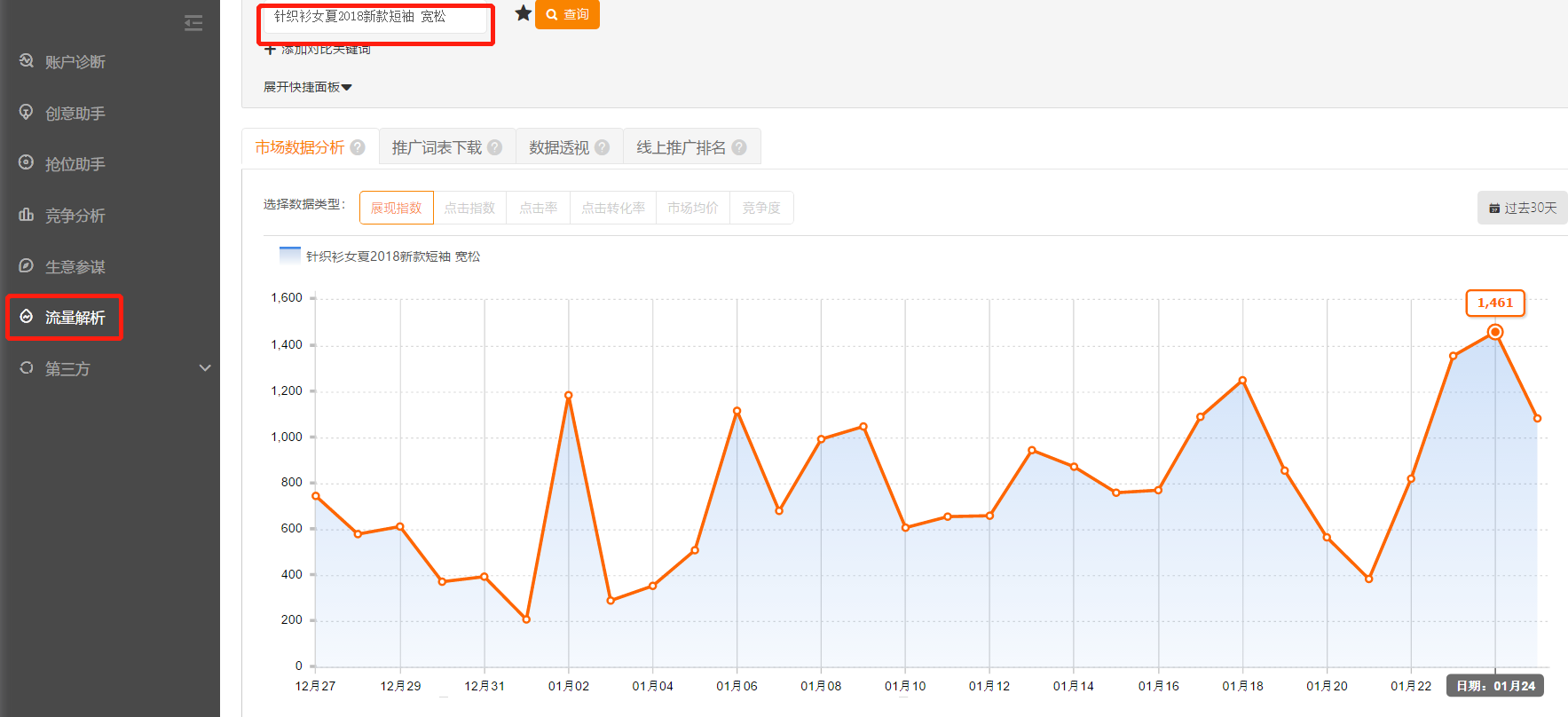The image size is (1568, 717).
Task: Toggle blue legend swatch for keyword series
Action: [x=289, y=256]
